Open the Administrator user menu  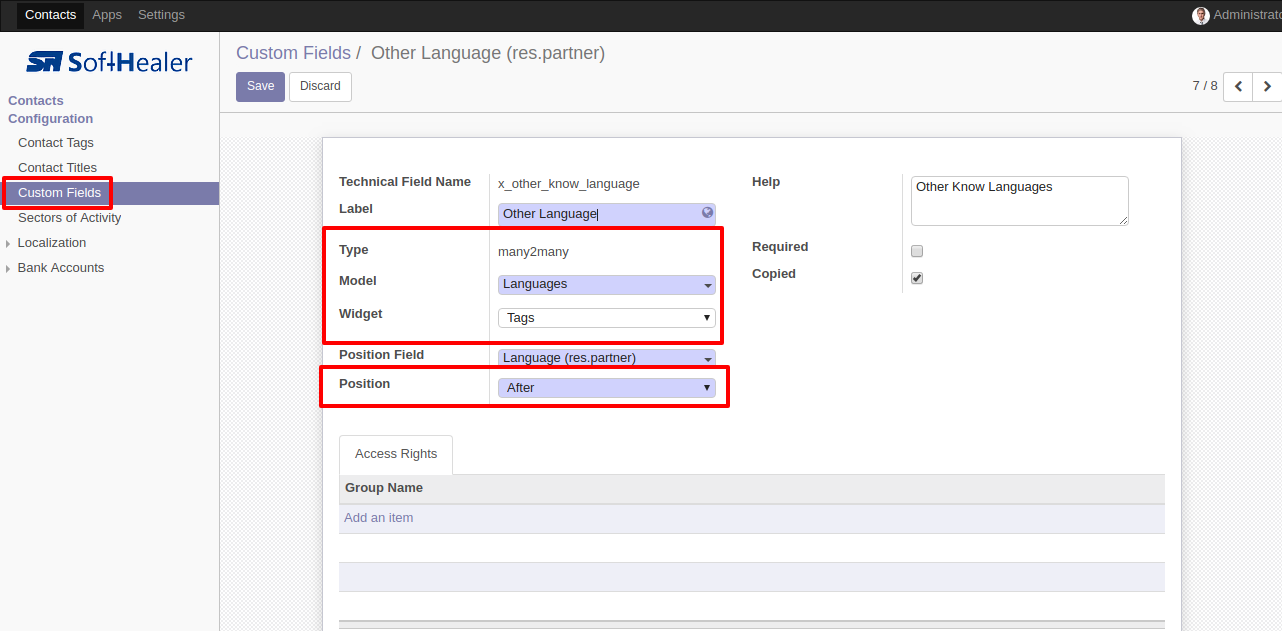1238,15
